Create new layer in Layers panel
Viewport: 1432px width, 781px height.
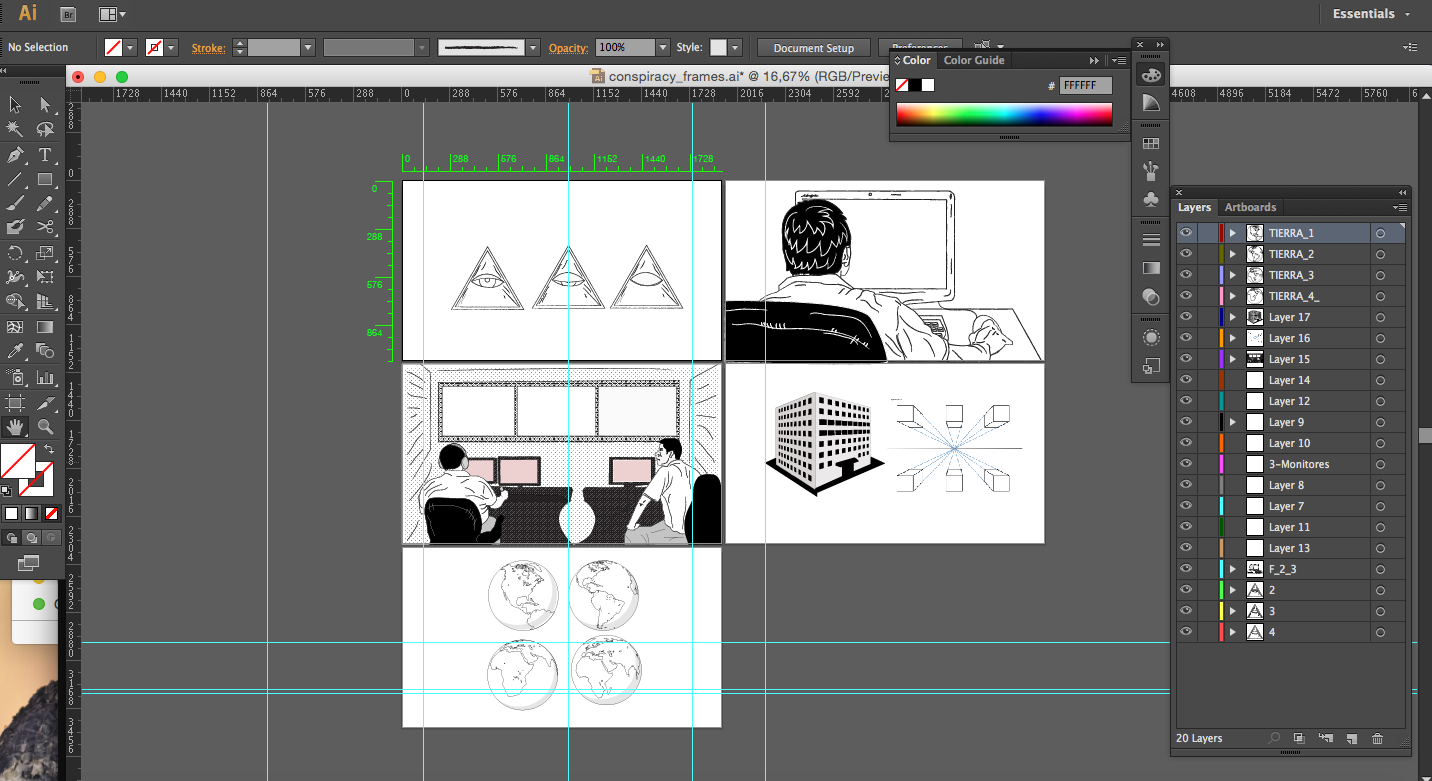pos(1351,738)
